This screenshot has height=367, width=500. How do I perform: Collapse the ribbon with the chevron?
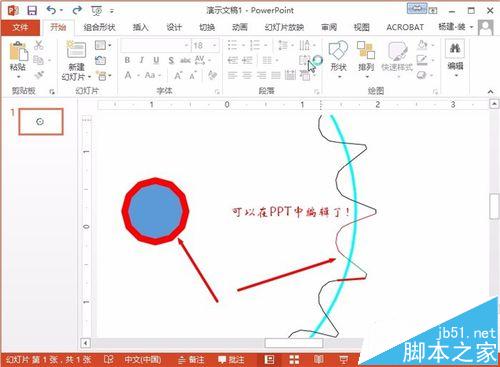point(490,91)
